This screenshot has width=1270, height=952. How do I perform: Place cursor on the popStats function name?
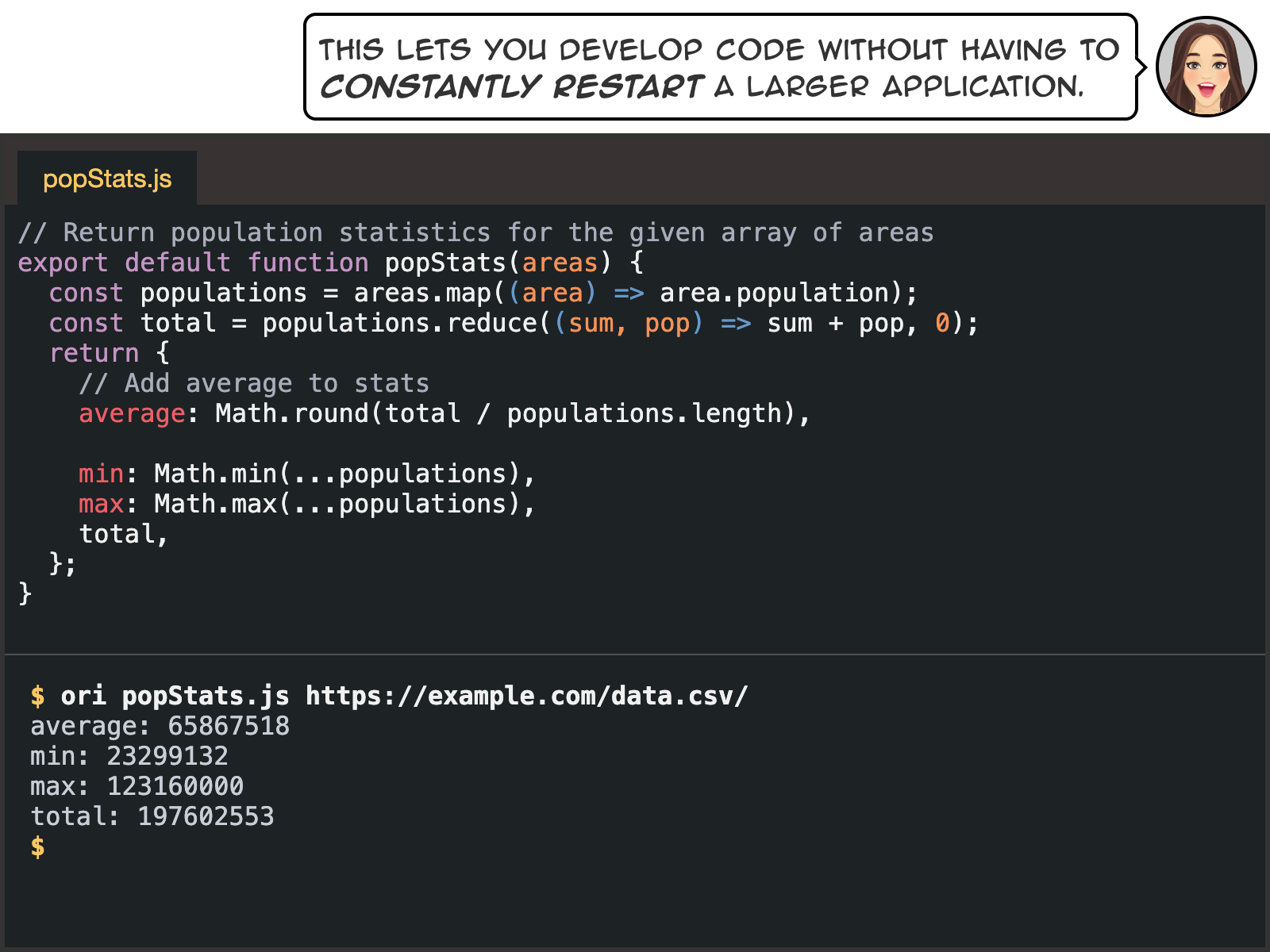coord(444,263)
